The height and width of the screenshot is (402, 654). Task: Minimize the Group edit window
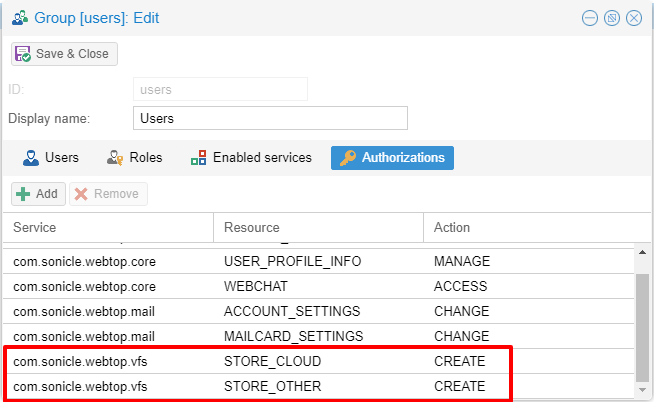(590, 18)
